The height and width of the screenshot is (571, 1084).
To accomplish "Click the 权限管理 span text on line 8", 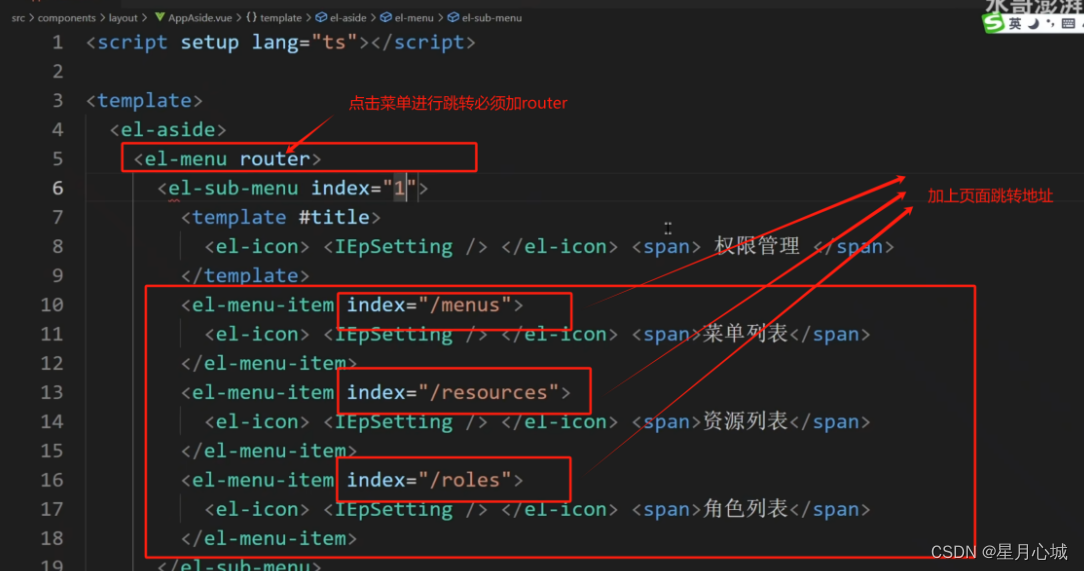I will coord(757,246).
